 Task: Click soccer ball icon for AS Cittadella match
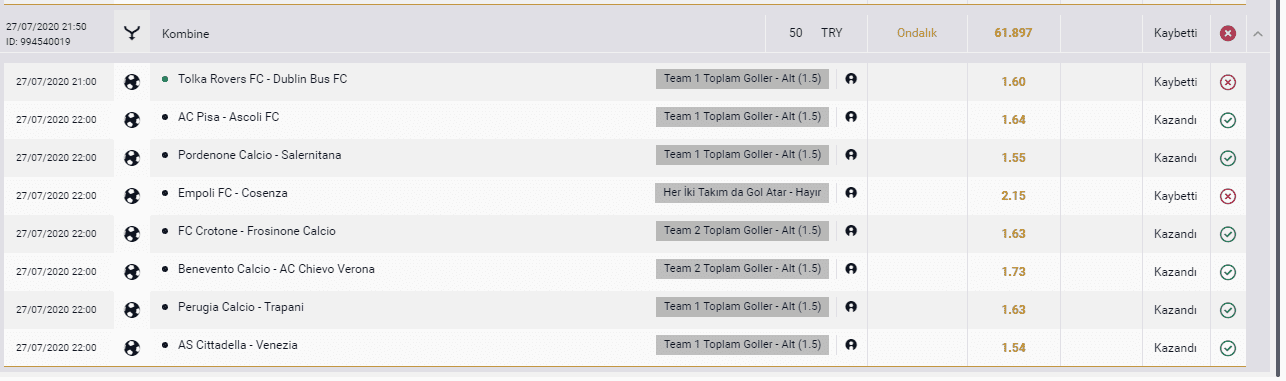click(x=131, y=348)
